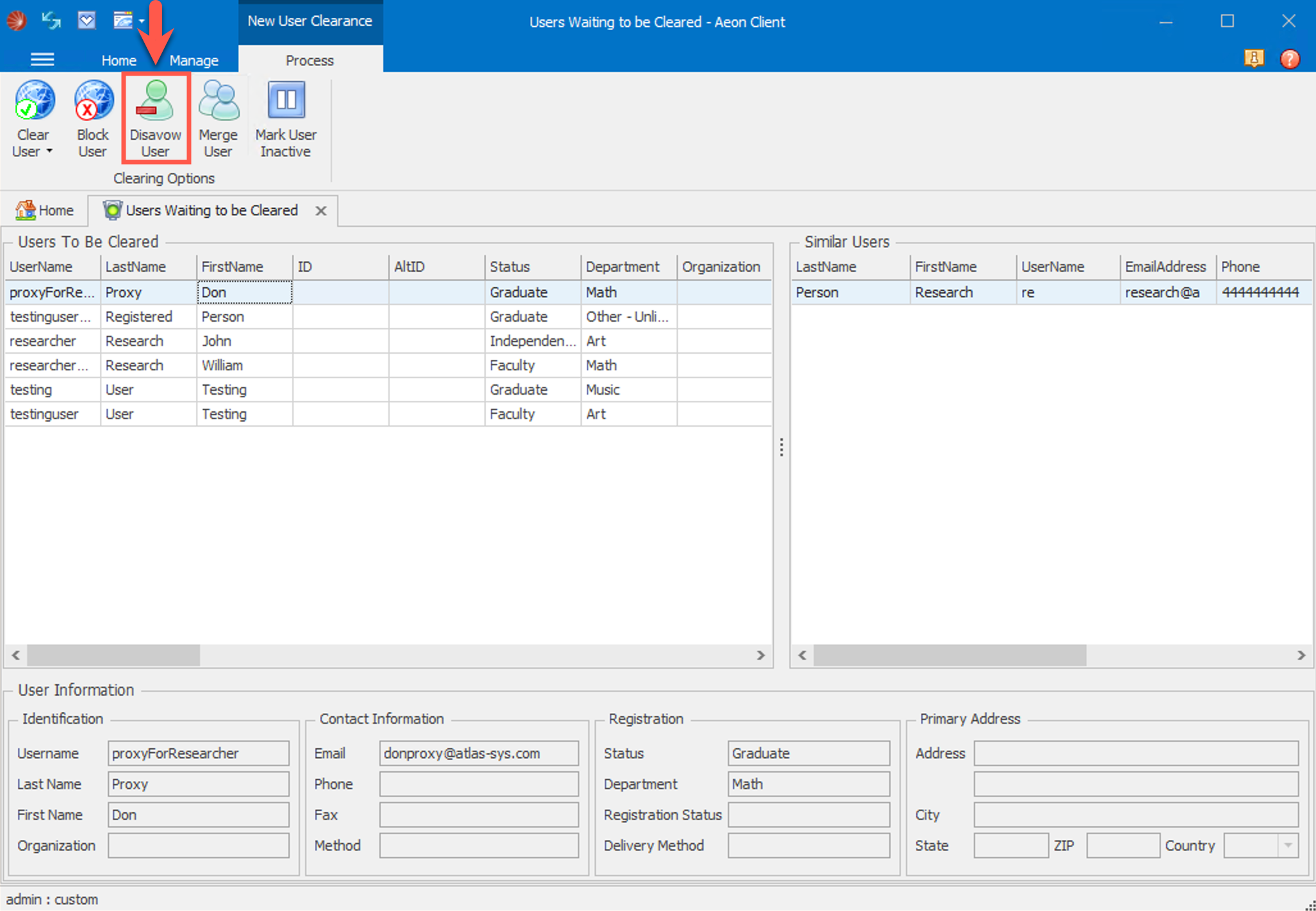Expand the quick access toolbar dropdown arrow
Image resolution: width=1316 pixels, height=911 pixels.
click(x=142, y=21)
